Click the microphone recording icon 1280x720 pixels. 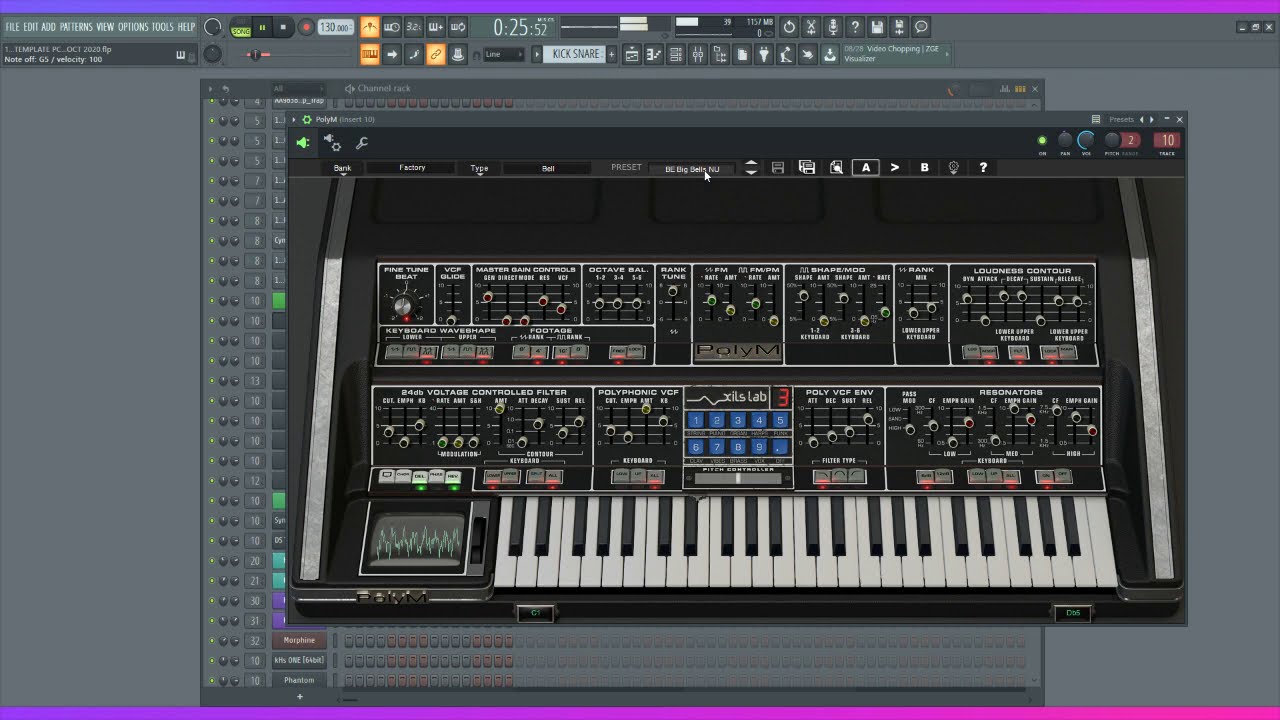pos(833,27)
